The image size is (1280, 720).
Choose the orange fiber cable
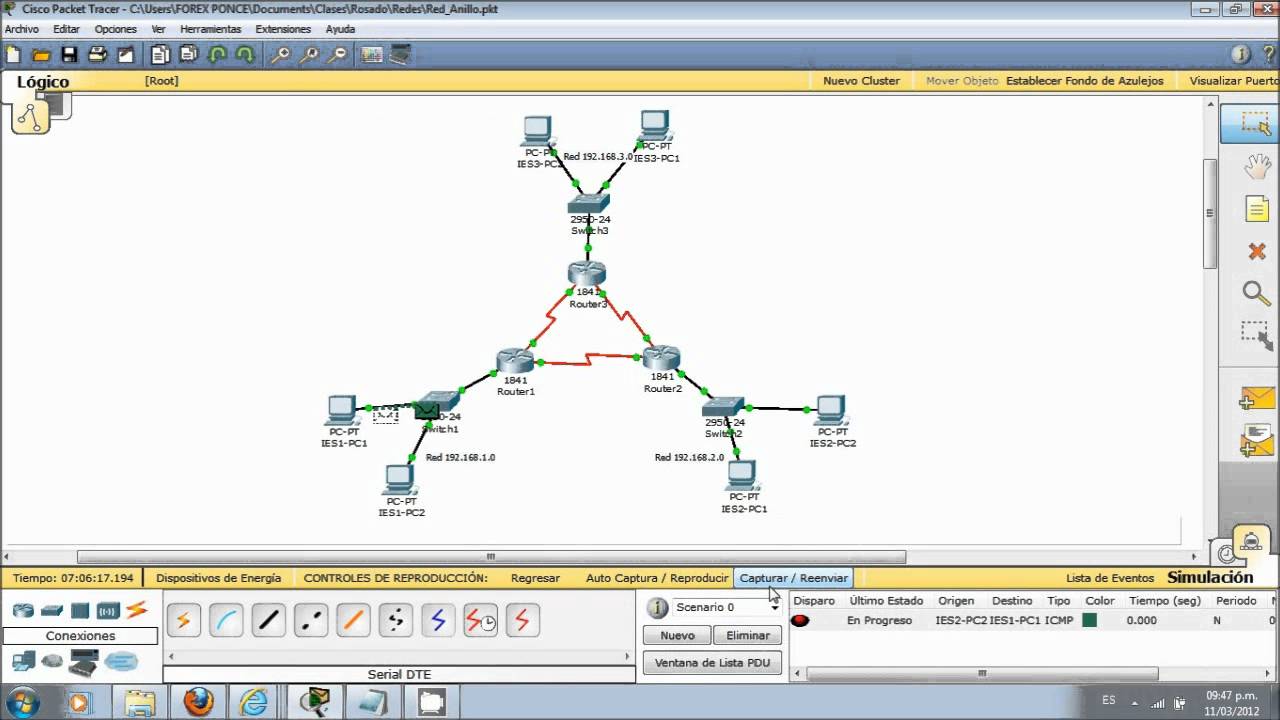[353, 621]
